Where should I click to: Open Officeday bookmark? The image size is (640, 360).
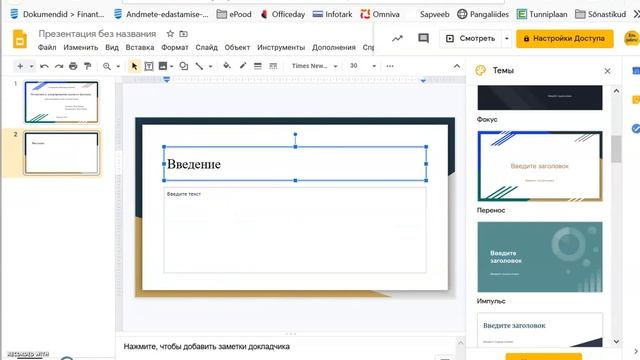[x=283, y=14]
